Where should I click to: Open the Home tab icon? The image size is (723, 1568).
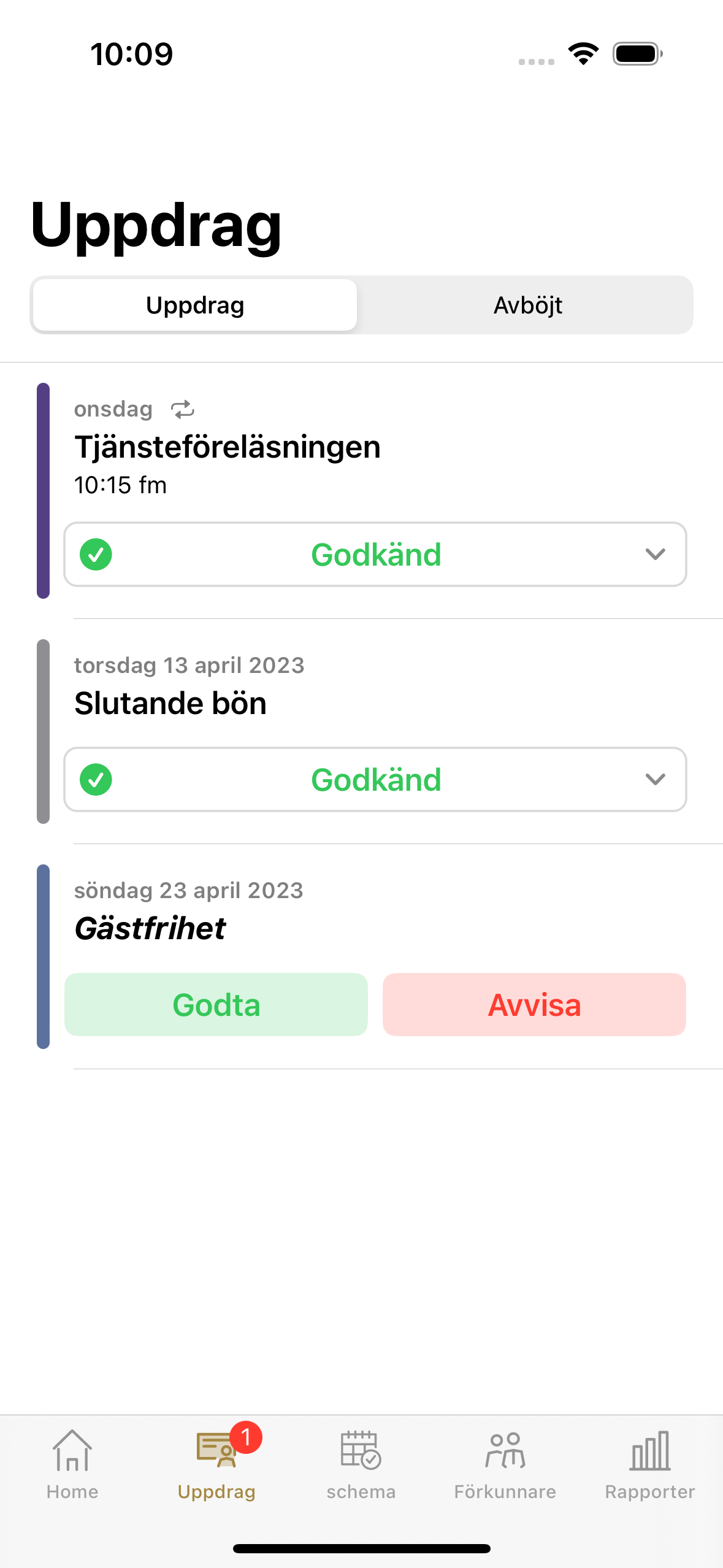point(72,1450)
